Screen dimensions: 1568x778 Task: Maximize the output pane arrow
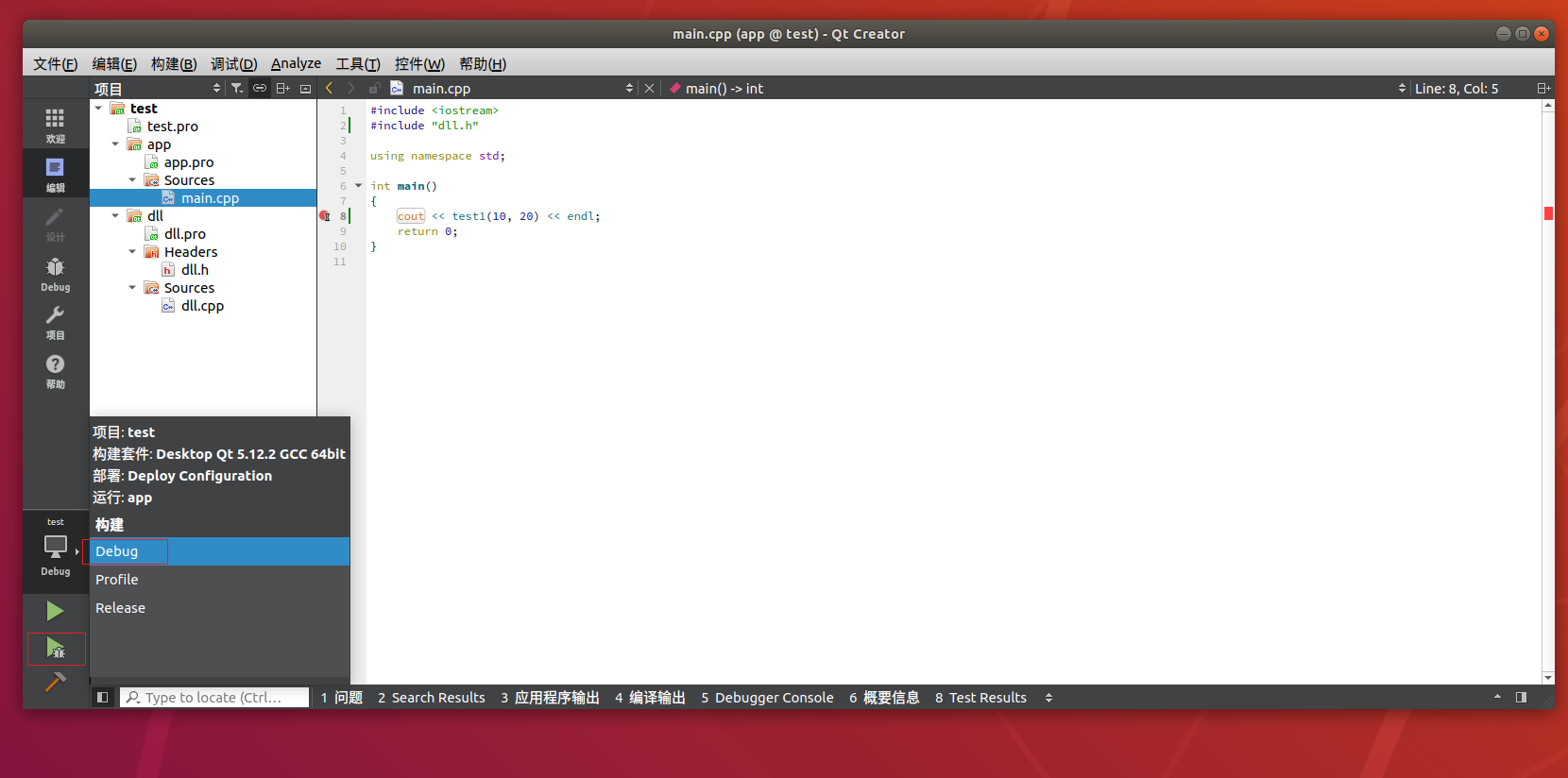point(1497,697)
